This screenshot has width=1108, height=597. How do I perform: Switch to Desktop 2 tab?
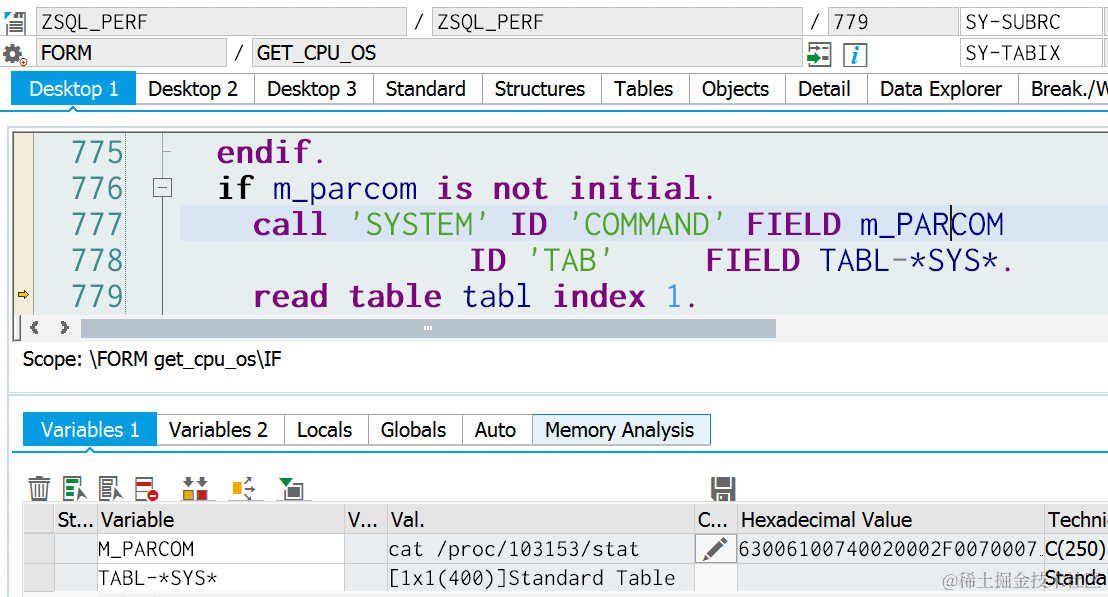click(193, 89)
